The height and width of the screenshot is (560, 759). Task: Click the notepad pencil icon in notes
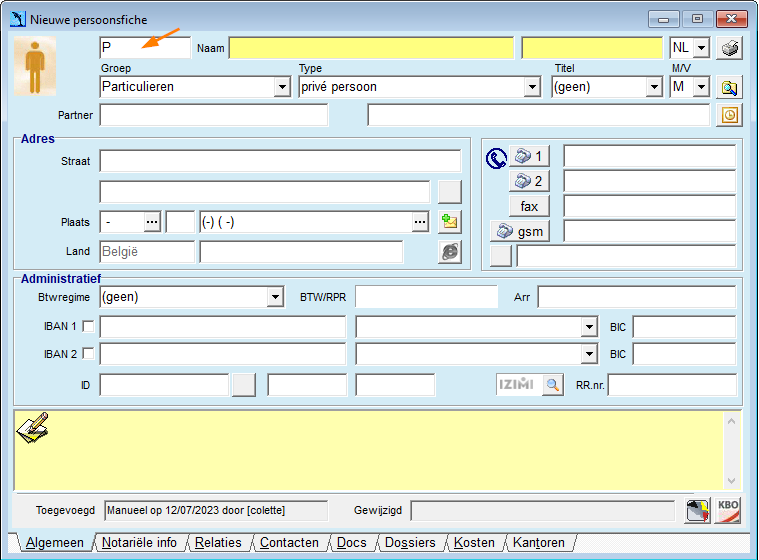(x=32, y=427)
